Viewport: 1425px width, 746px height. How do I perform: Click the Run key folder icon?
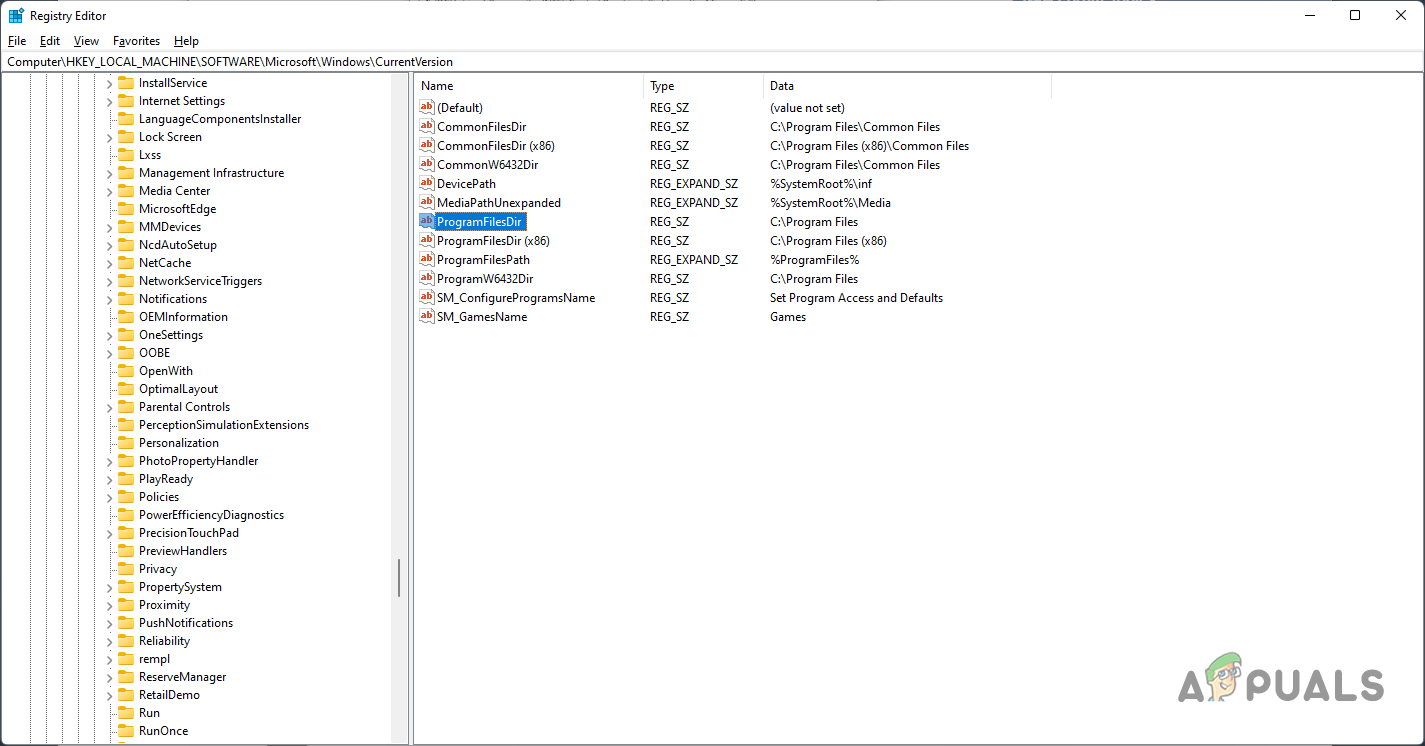[125, 713]
